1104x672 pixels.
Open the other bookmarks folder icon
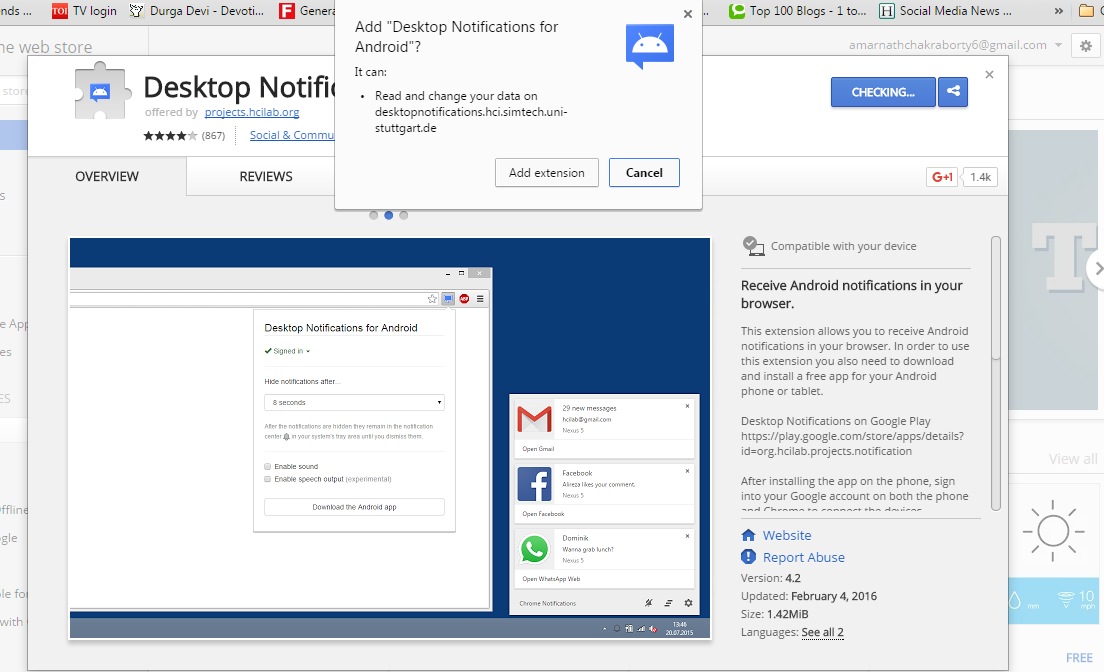point(1087,11)
